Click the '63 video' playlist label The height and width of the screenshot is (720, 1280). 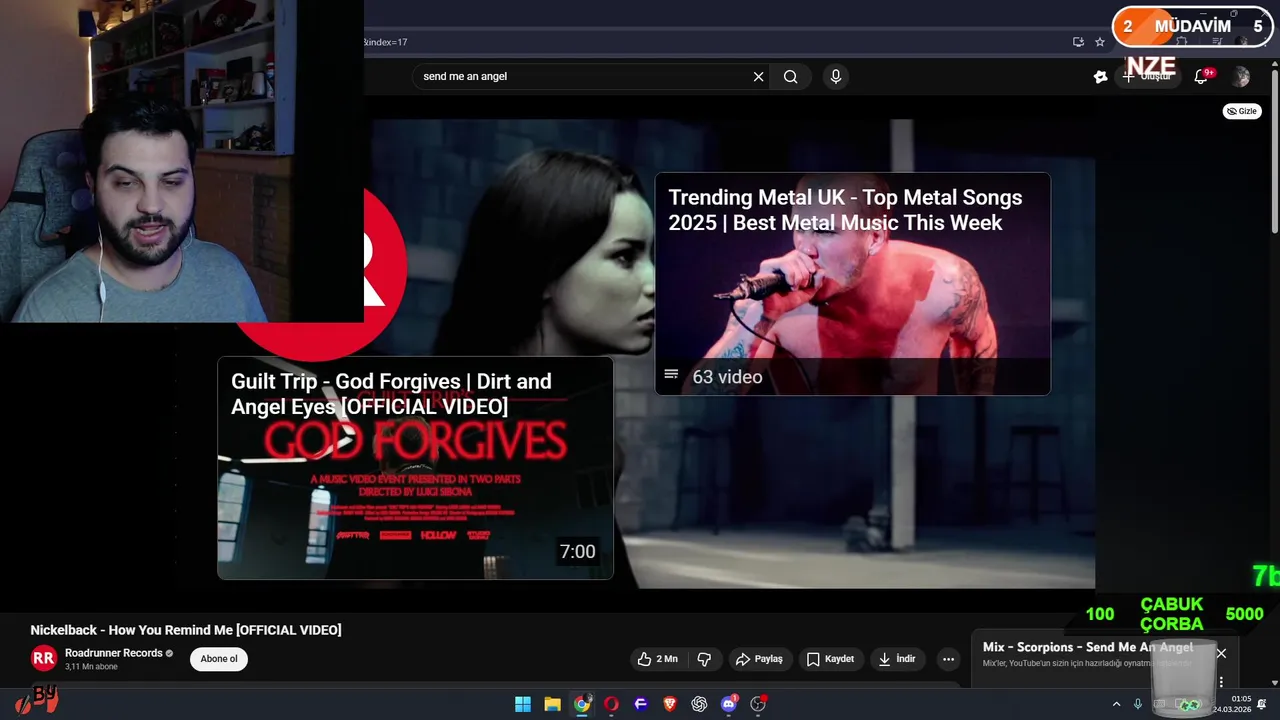[727, 377]
